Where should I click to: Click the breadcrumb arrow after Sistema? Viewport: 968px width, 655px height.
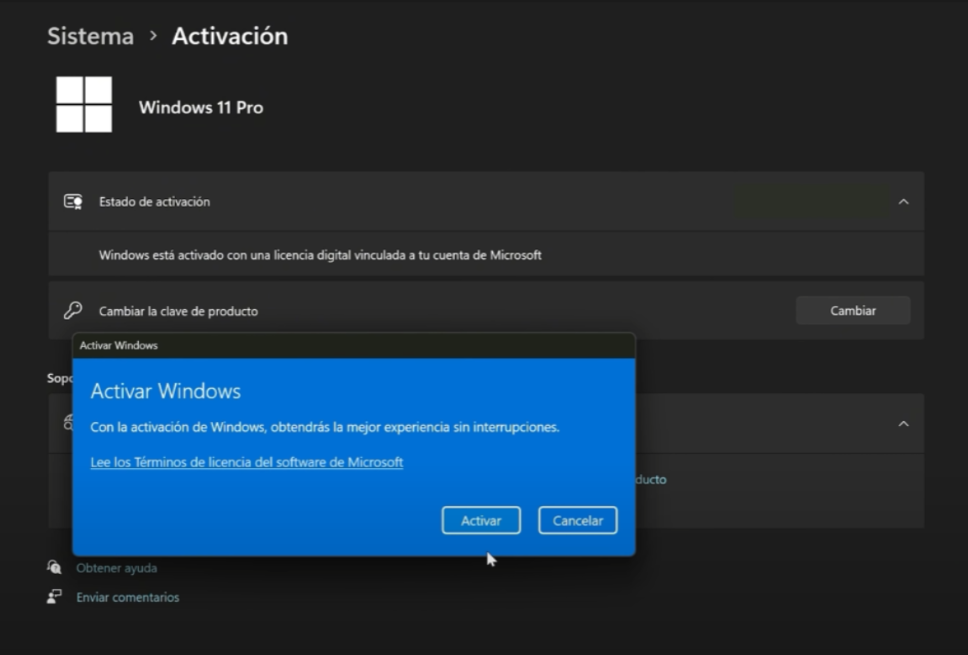[x=153, y=36]
